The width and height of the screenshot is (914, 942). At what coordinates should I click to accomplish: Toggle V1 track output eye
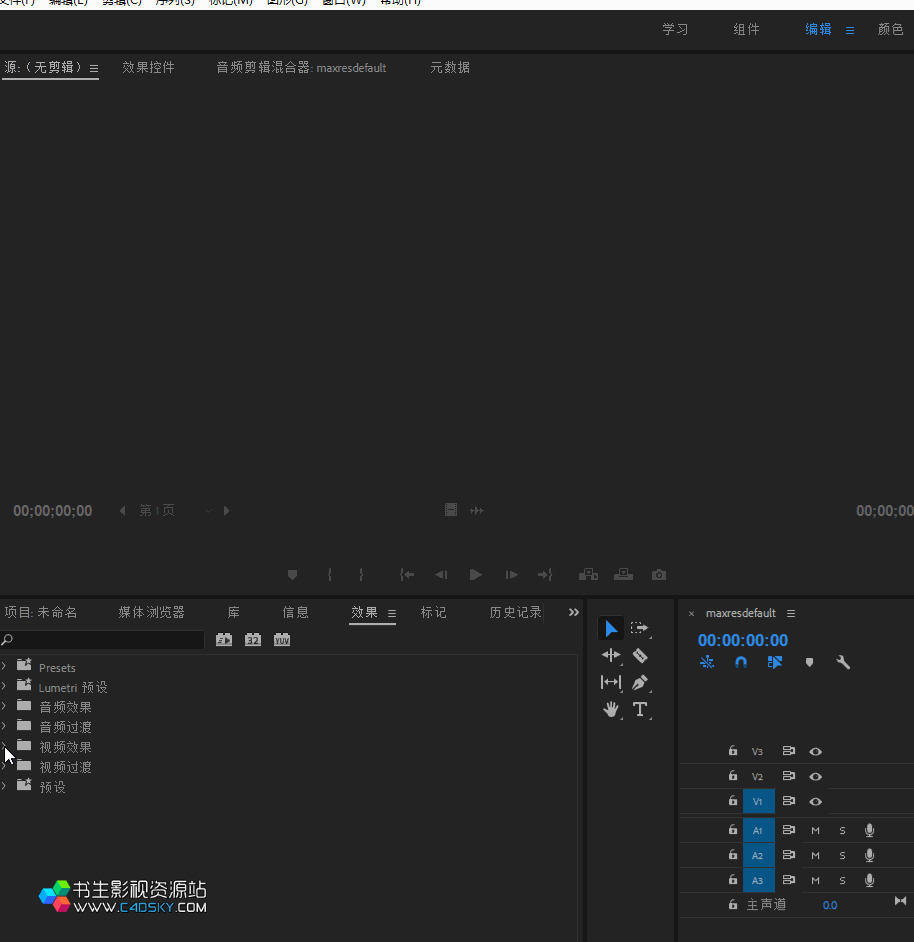(x=815, y=801)
